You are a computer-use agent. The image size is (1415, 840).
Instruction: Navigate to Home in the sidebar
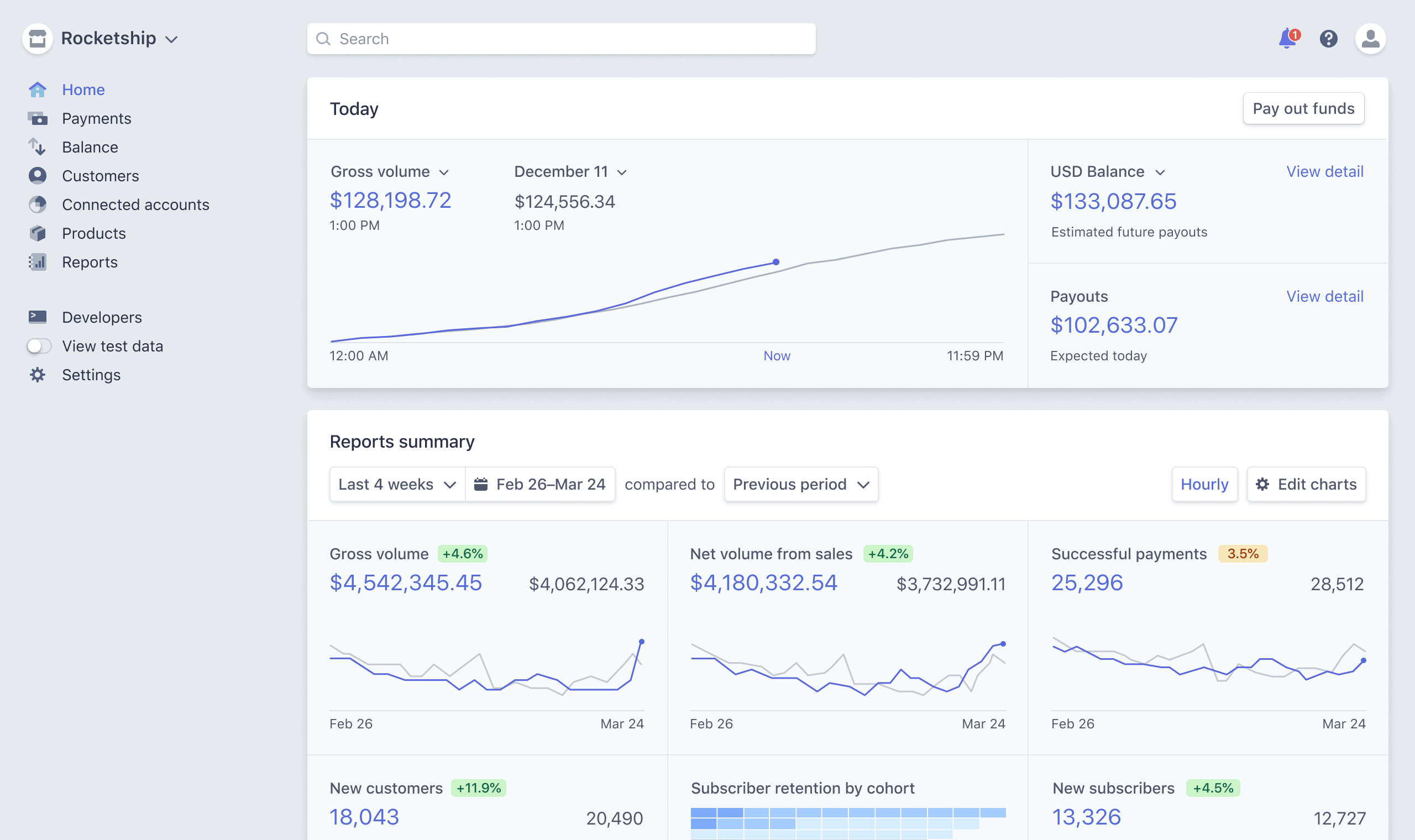(83, 90)
